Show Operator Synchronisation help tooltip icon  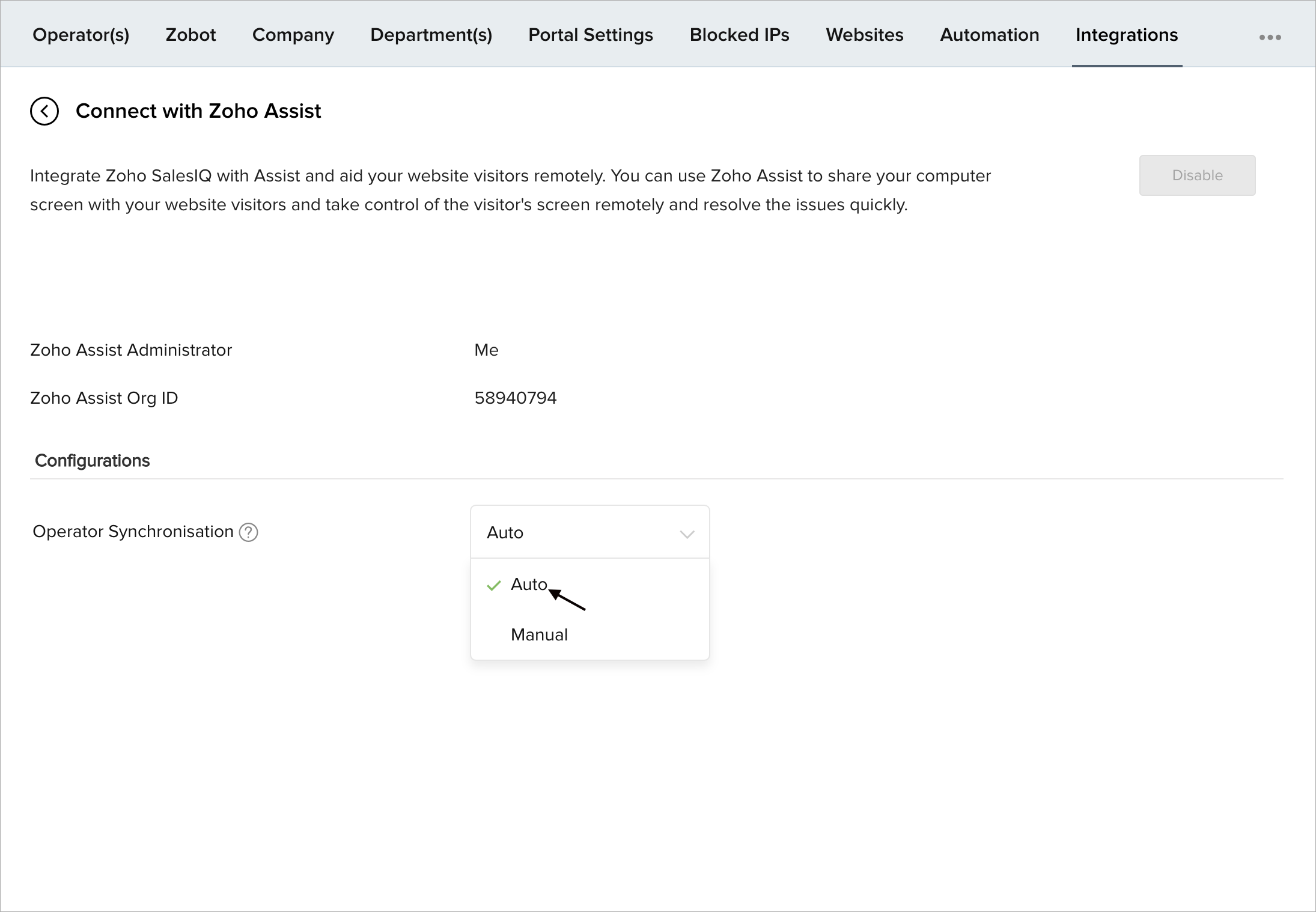249,532
